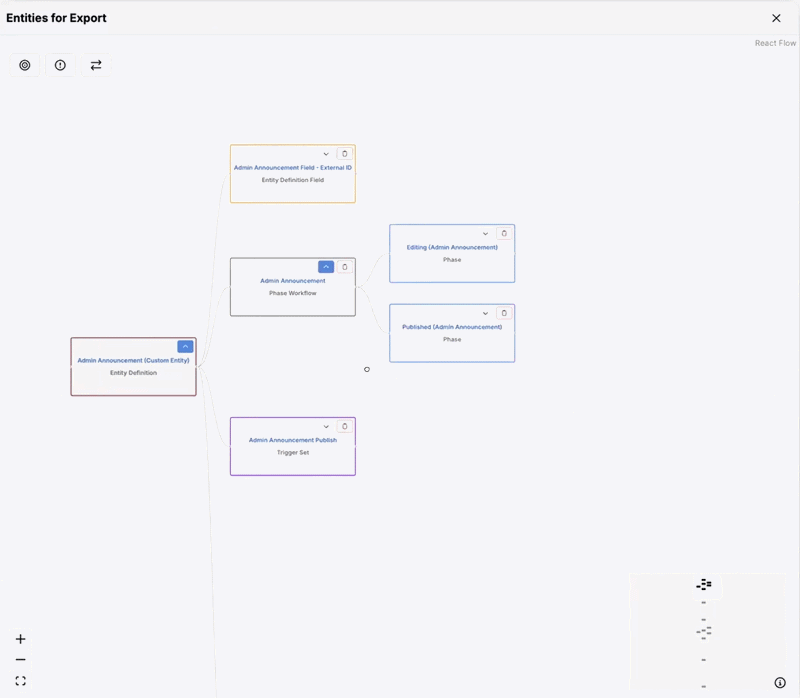Zoom in on the flow canvas

click(20, 639)
